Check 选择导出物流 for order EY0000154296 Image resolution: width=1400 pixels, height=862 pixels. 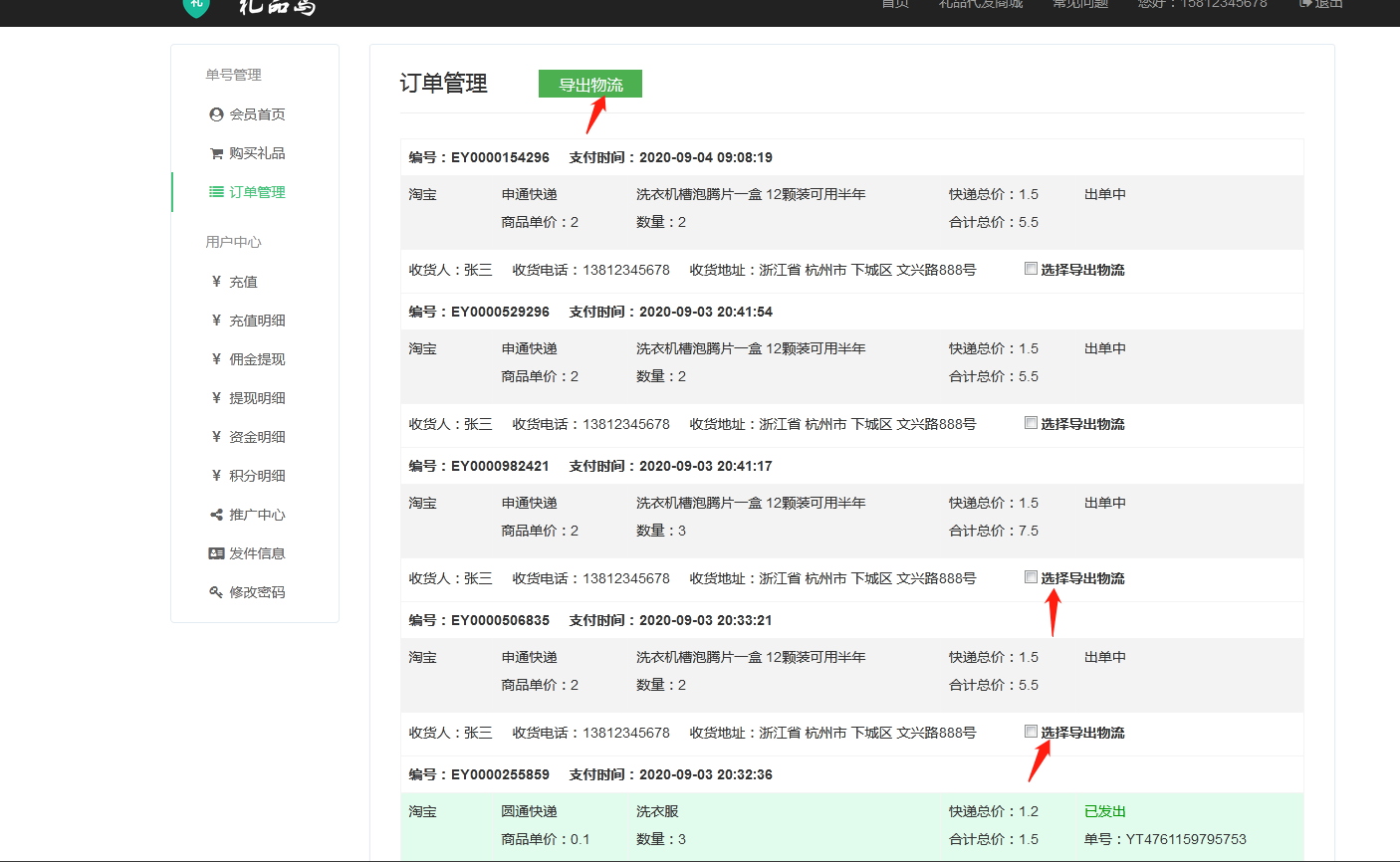pyautogui.click(x=1031, y=269)
